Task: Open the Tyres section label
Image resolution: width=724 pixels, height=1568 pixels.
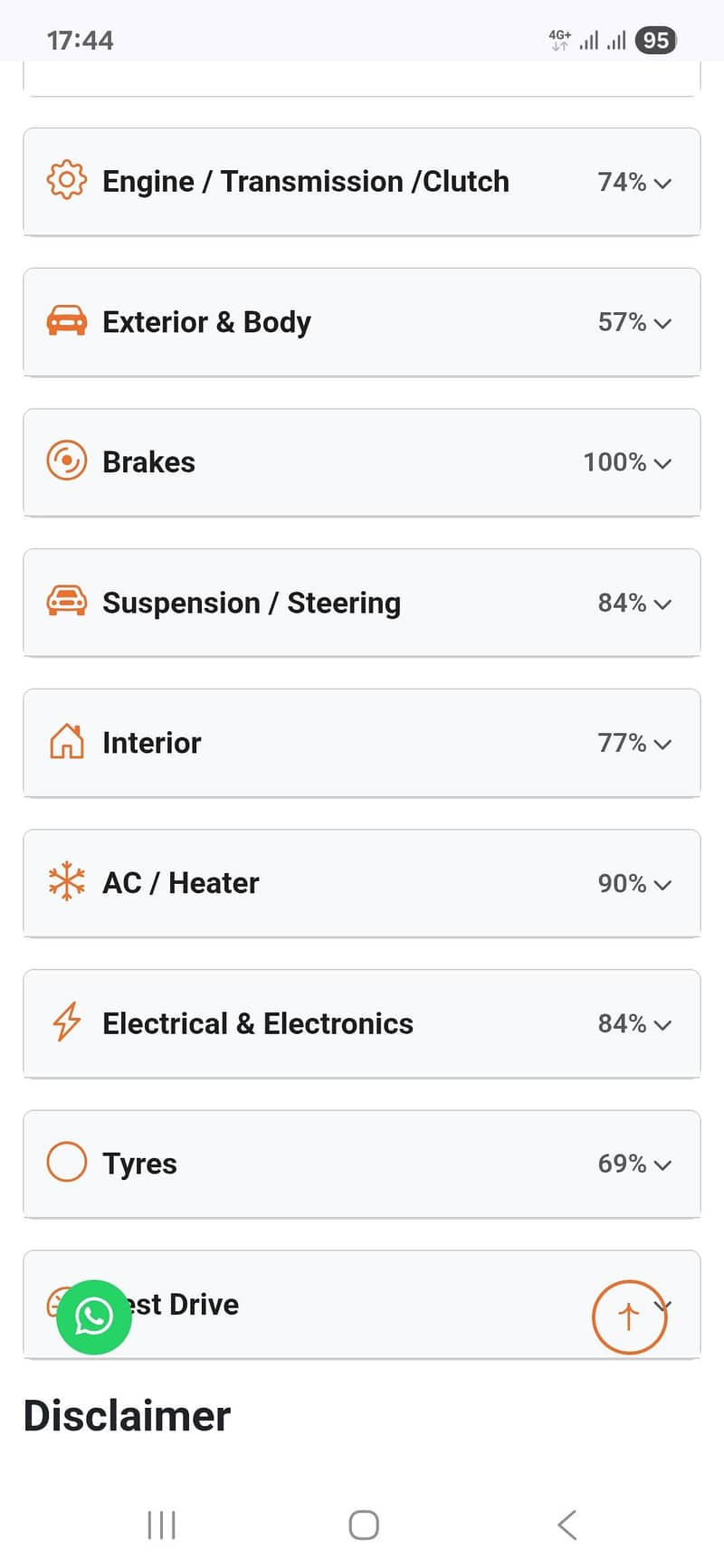Action: [139, 1164]
